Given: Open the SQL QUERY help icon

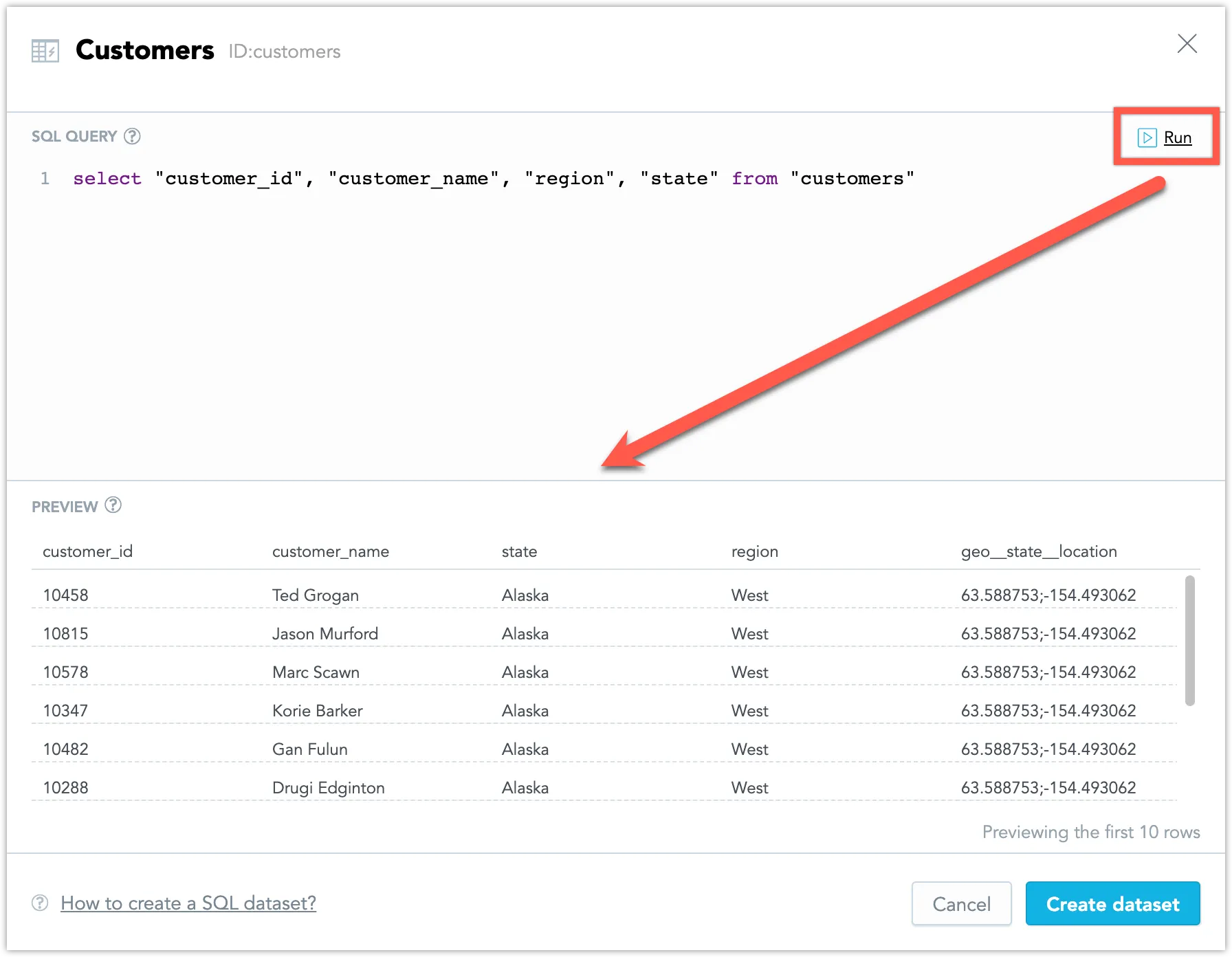Looking at the screenshot, I should [132, 136].
